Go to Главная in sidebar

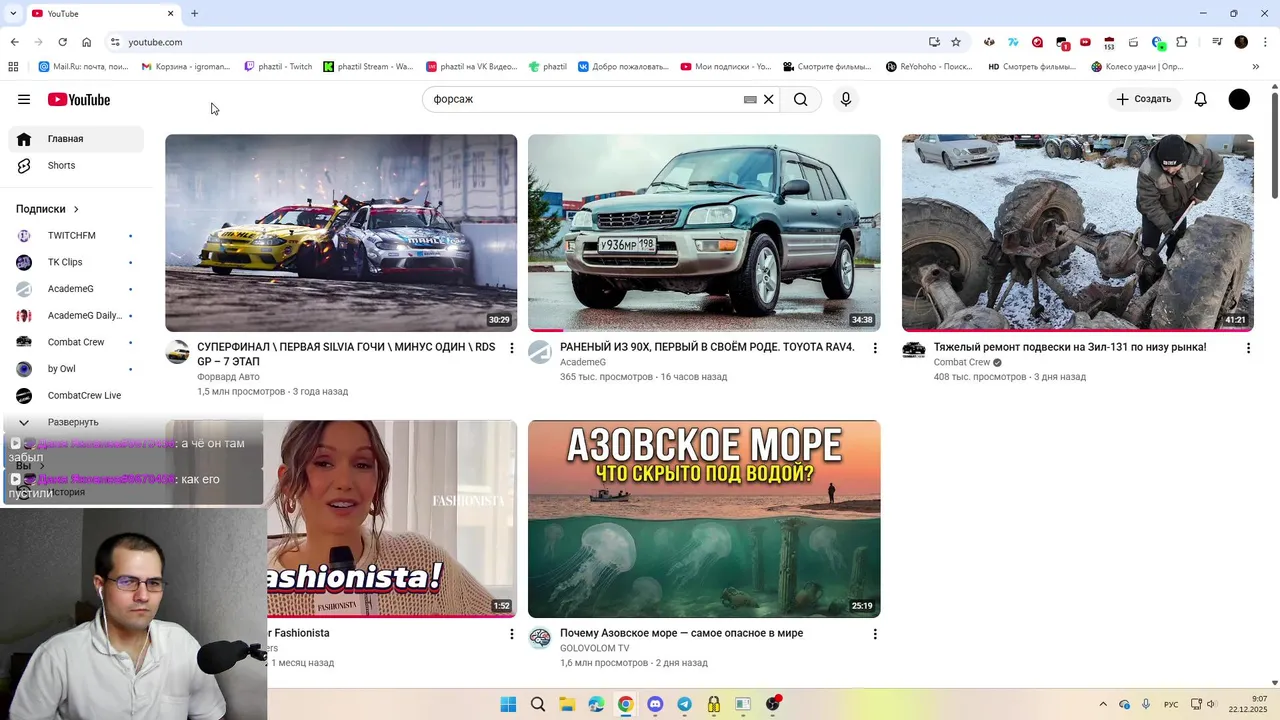(x=76, y=139)
